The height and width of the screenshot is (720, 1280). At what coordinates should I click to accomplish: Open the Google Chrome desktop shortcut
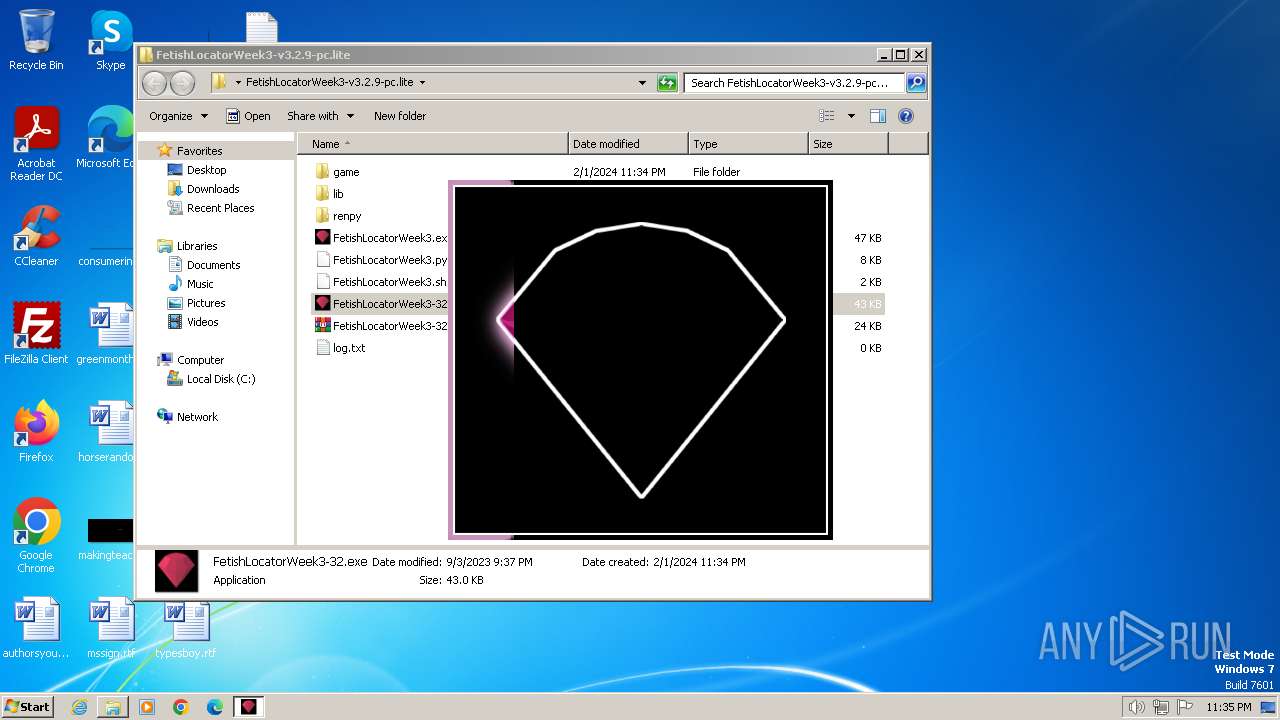(x=36, y=536)
